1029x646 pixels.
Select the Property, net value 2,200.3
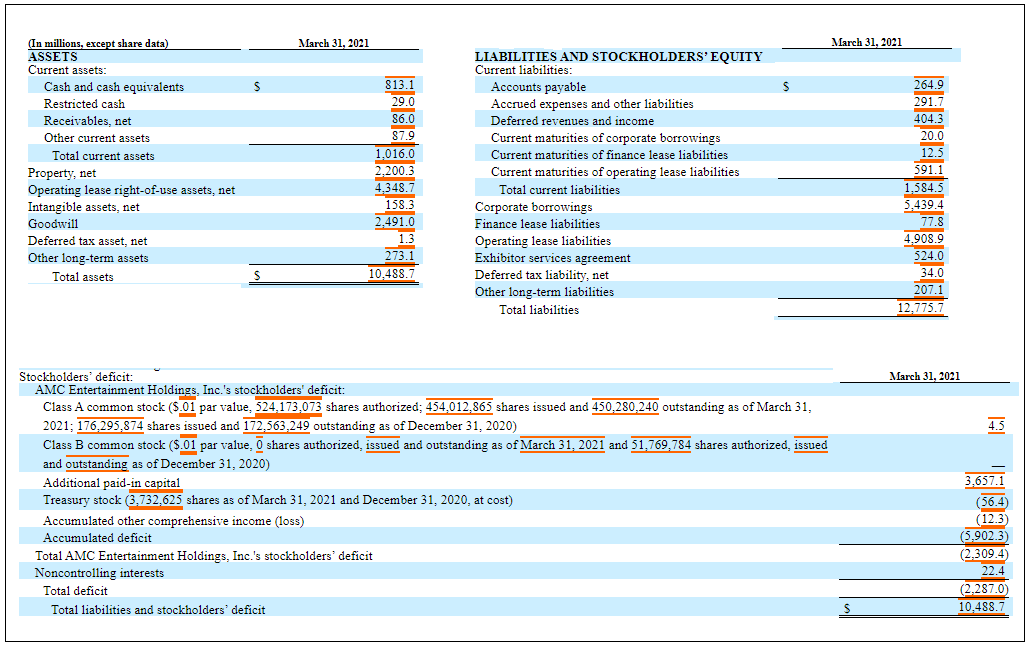tap(395, 171)
